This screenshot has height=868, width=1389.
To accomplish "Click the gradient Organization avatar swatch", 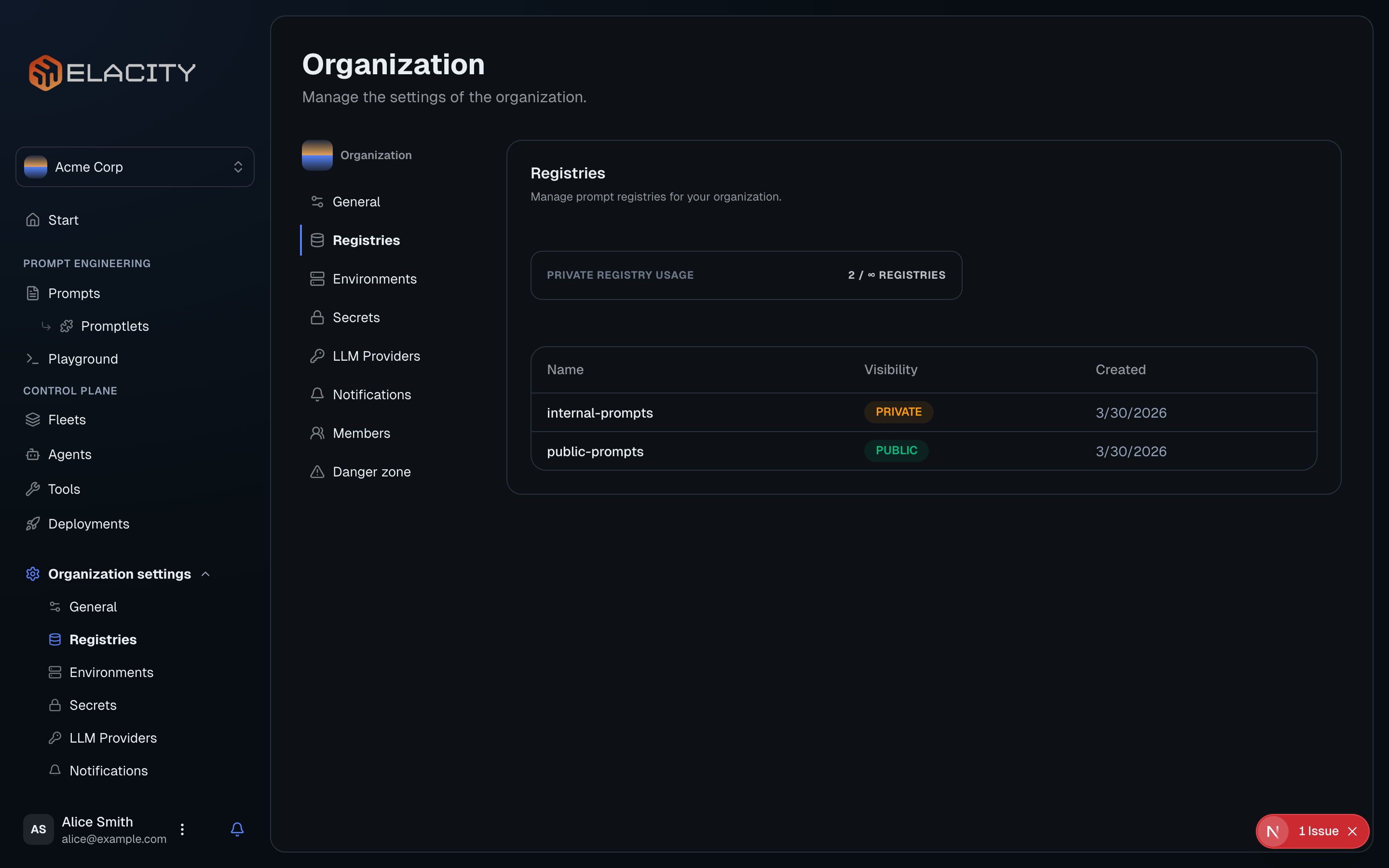I will click(x=317, y=154).
